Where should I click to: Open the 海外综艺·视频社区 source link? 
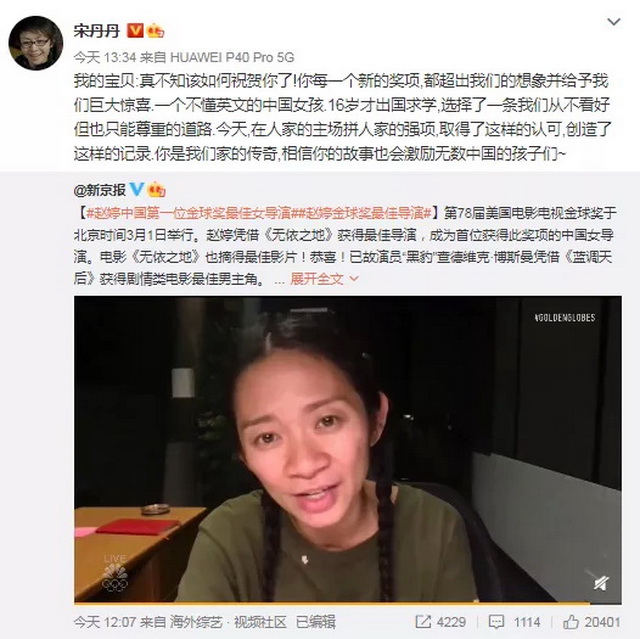(x=228, y=622)
